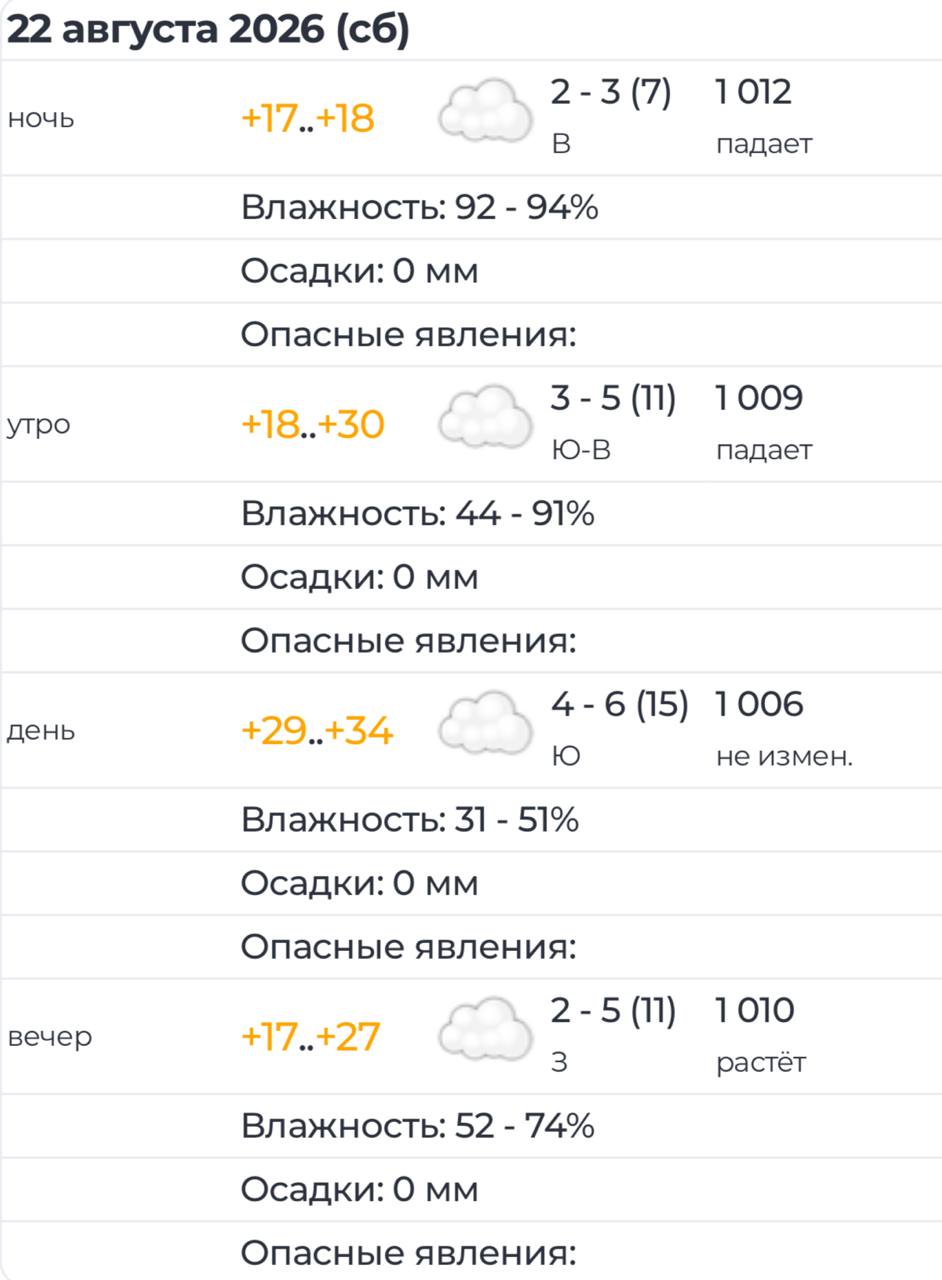Select the date header 22 августа 2026 (сб)

[x=208, y=31]
